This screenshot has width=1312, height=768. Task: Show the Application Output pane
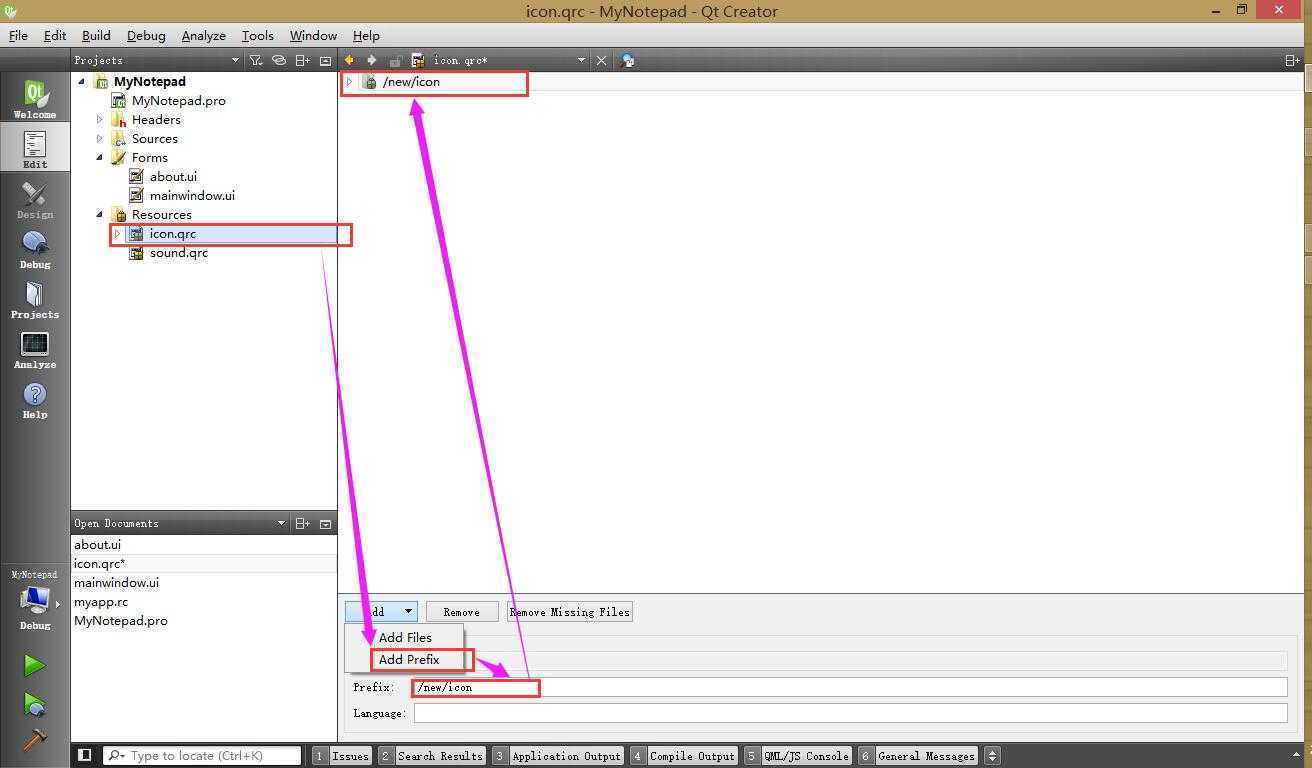(557, 755)
